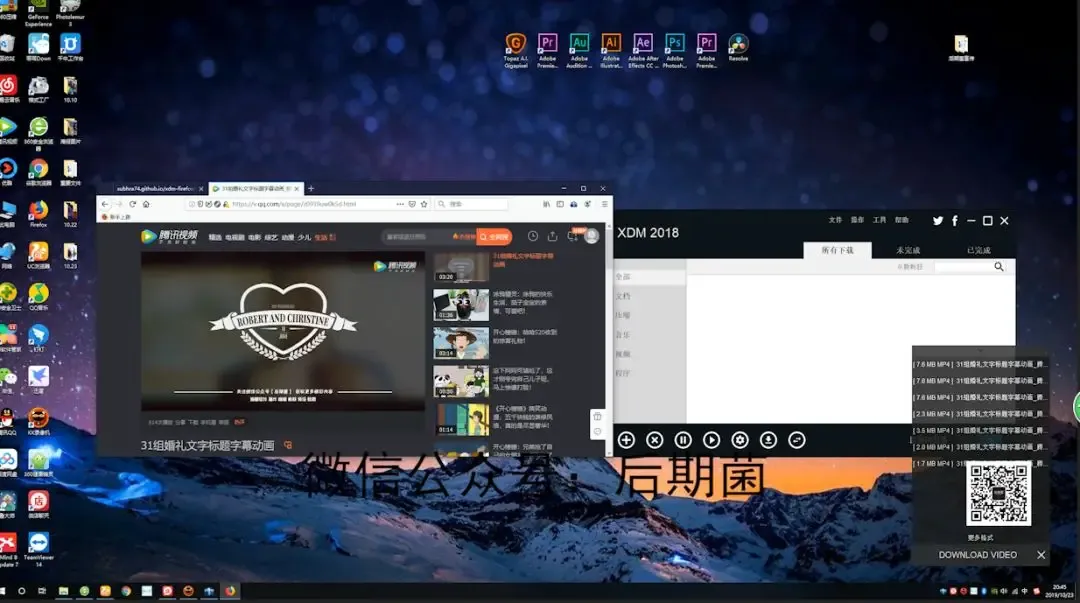The image size is (1080, 603).
Task: Open user avatar on Tencent Video
Action: [x=592, y=236]
